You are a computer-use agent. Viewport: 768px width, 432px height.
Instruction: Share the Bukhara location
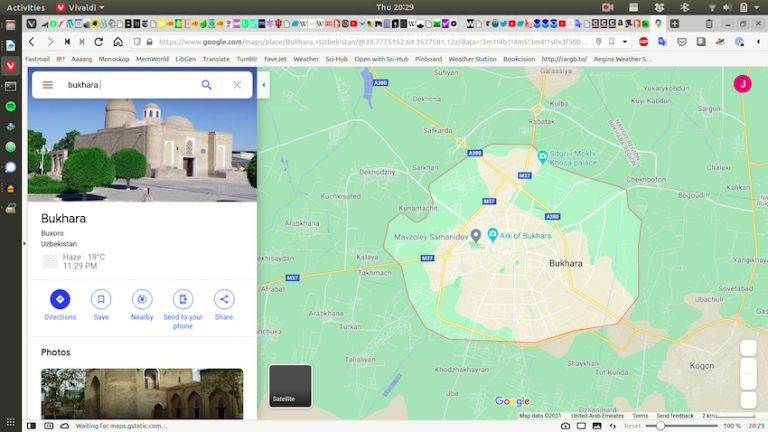click(224, 299)
